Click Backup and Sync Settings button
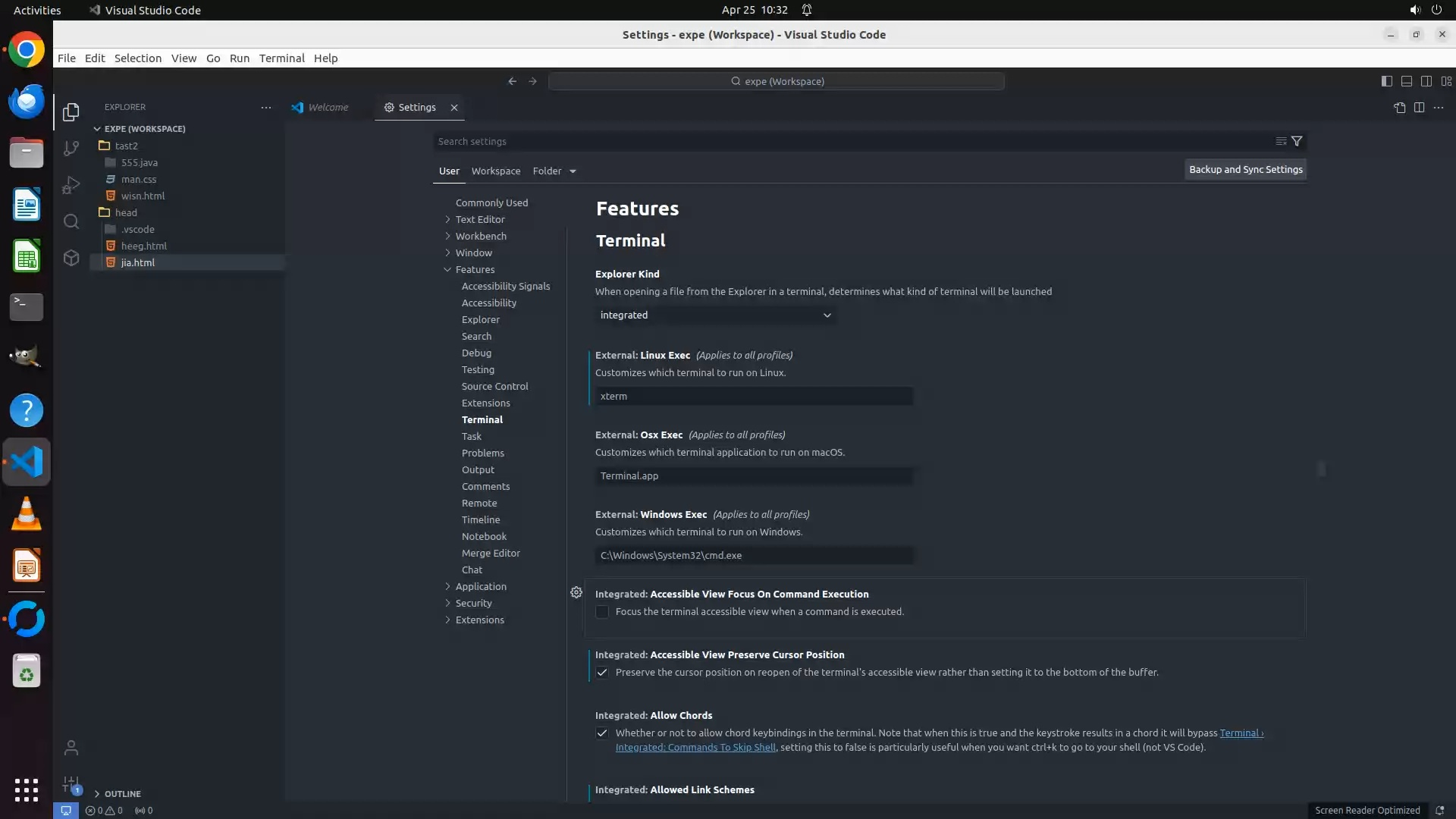This screenshot has width=1456, height=819. [1245, 170]
